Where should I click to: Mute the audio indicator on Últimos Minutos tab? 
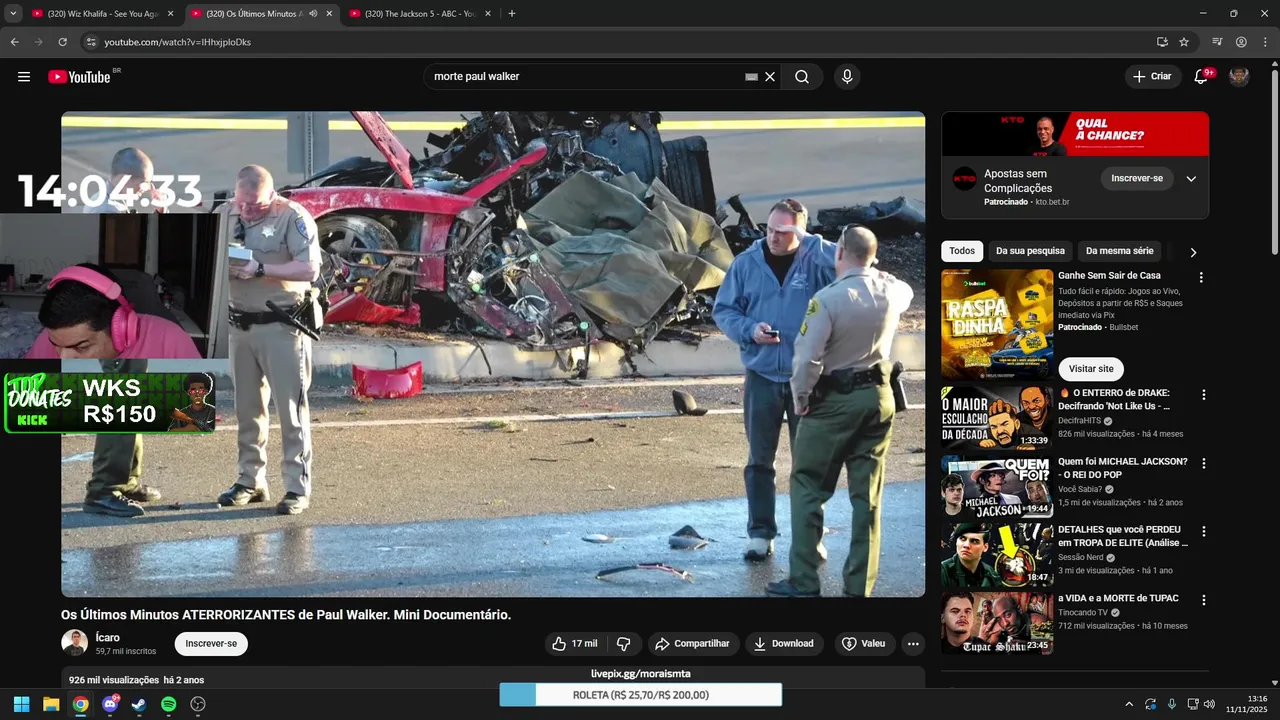click(x=313, y=14)
